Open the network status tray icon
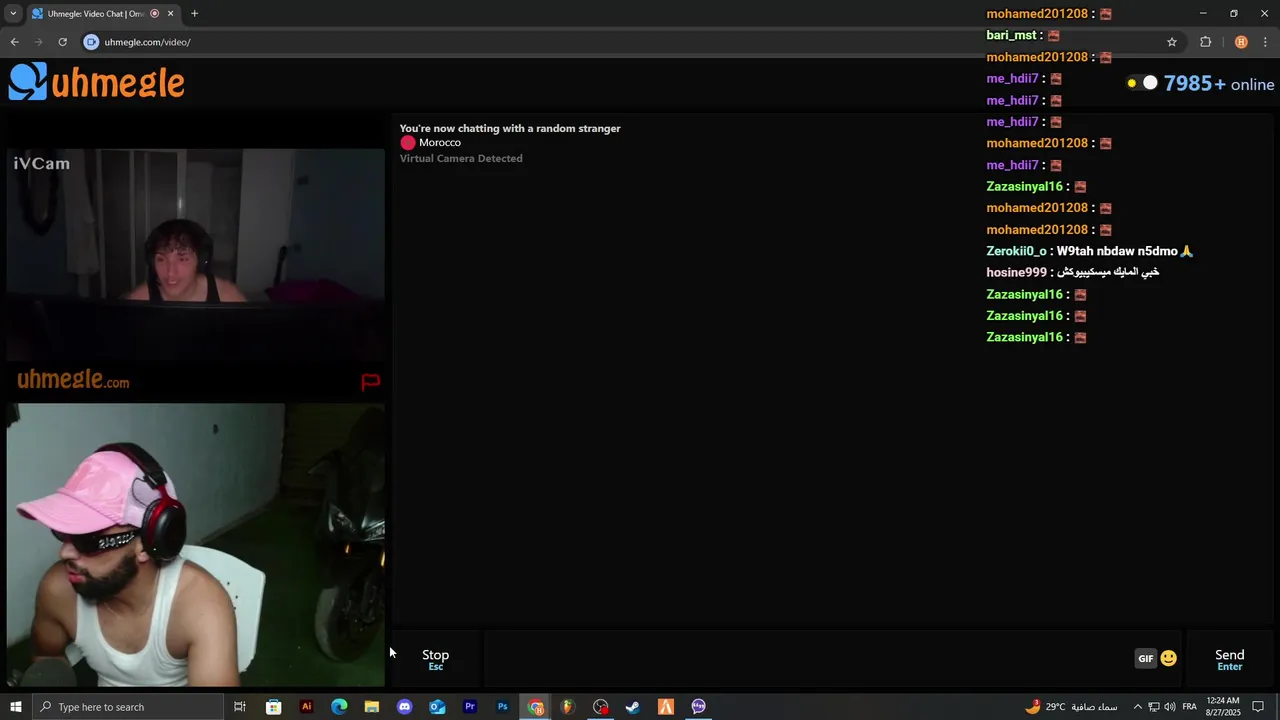The width and height of the screenshot is (1280, 720). [x=1153, y=707]
